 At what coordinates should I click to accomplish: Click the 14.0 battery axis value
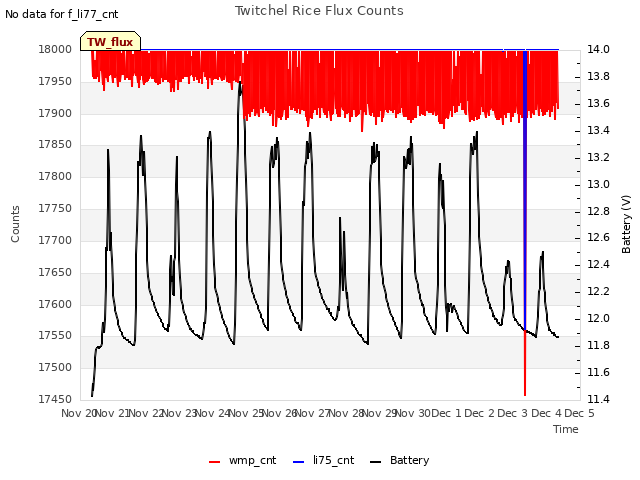coord(598,49)
